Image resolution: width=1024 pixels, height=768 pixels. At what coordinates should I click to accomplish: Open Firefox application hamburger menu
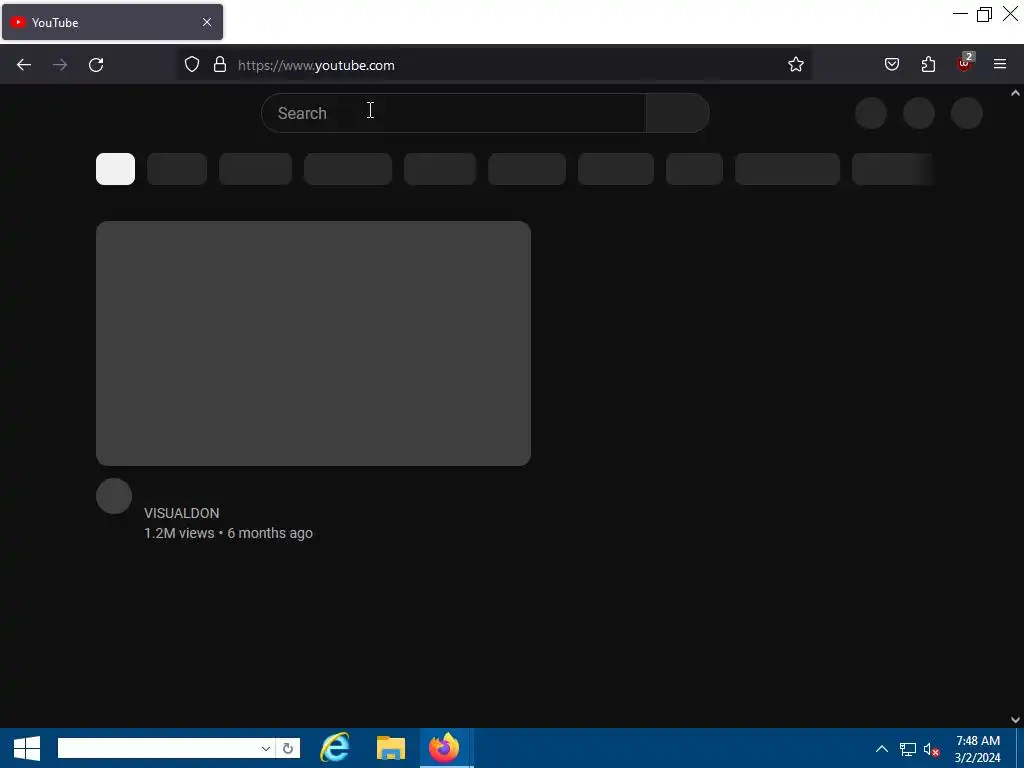(x=1000, y=64)
